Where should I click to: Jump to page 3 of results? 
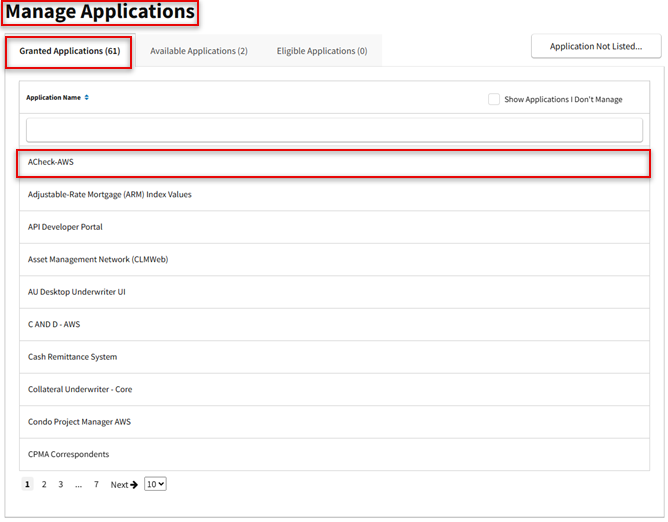coord(60,485)
